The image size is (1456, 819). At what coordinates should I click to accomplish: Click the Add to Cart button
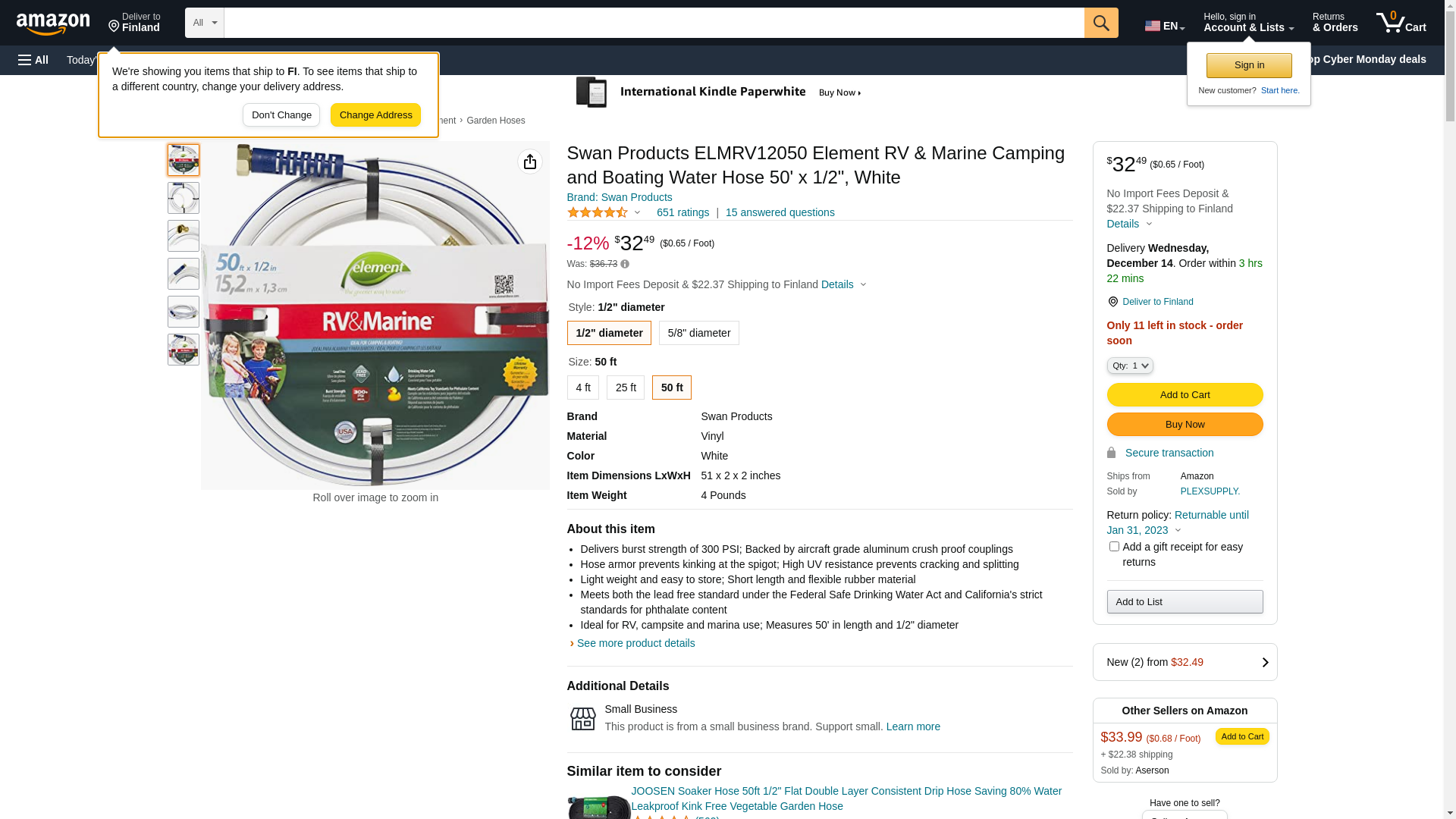(x=1184, y=394)
